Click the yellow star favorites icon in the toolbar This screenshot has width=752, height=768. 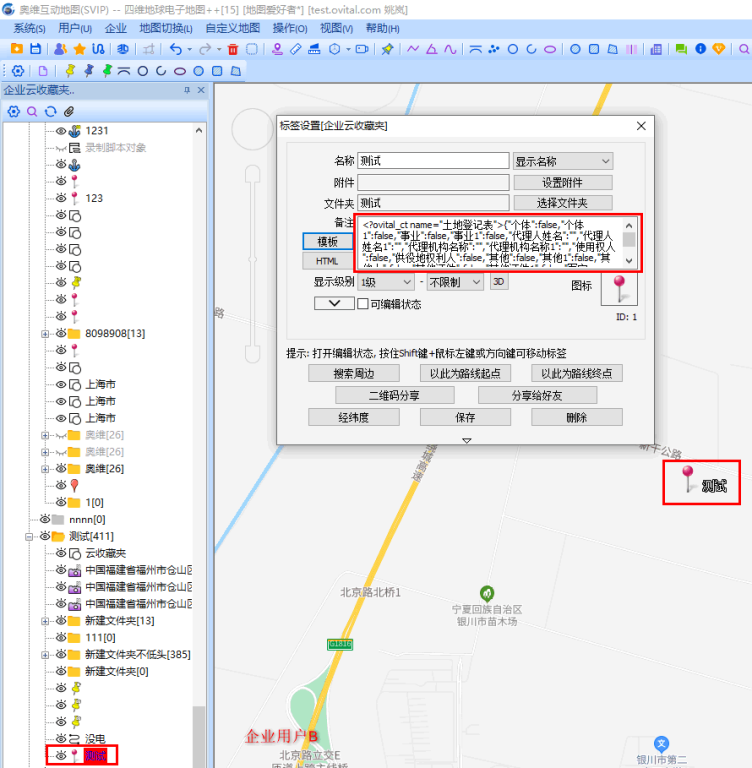[x=79, y=49]
